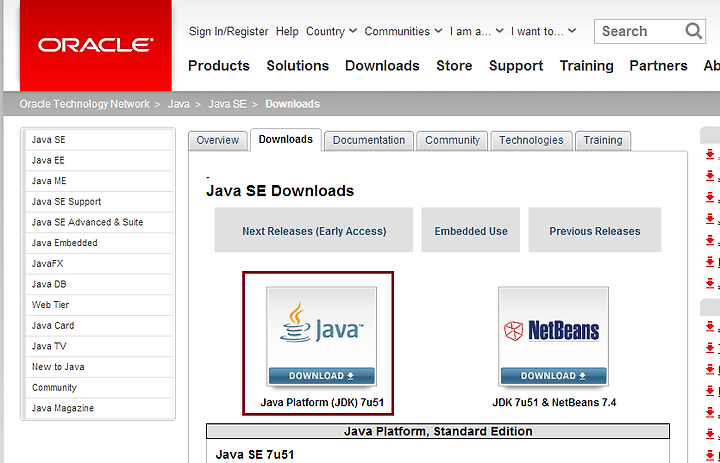Click the search magnifier icon
The width and height of the screenshot is (720, 463).
pyautogui.click(x=693, y=31)
